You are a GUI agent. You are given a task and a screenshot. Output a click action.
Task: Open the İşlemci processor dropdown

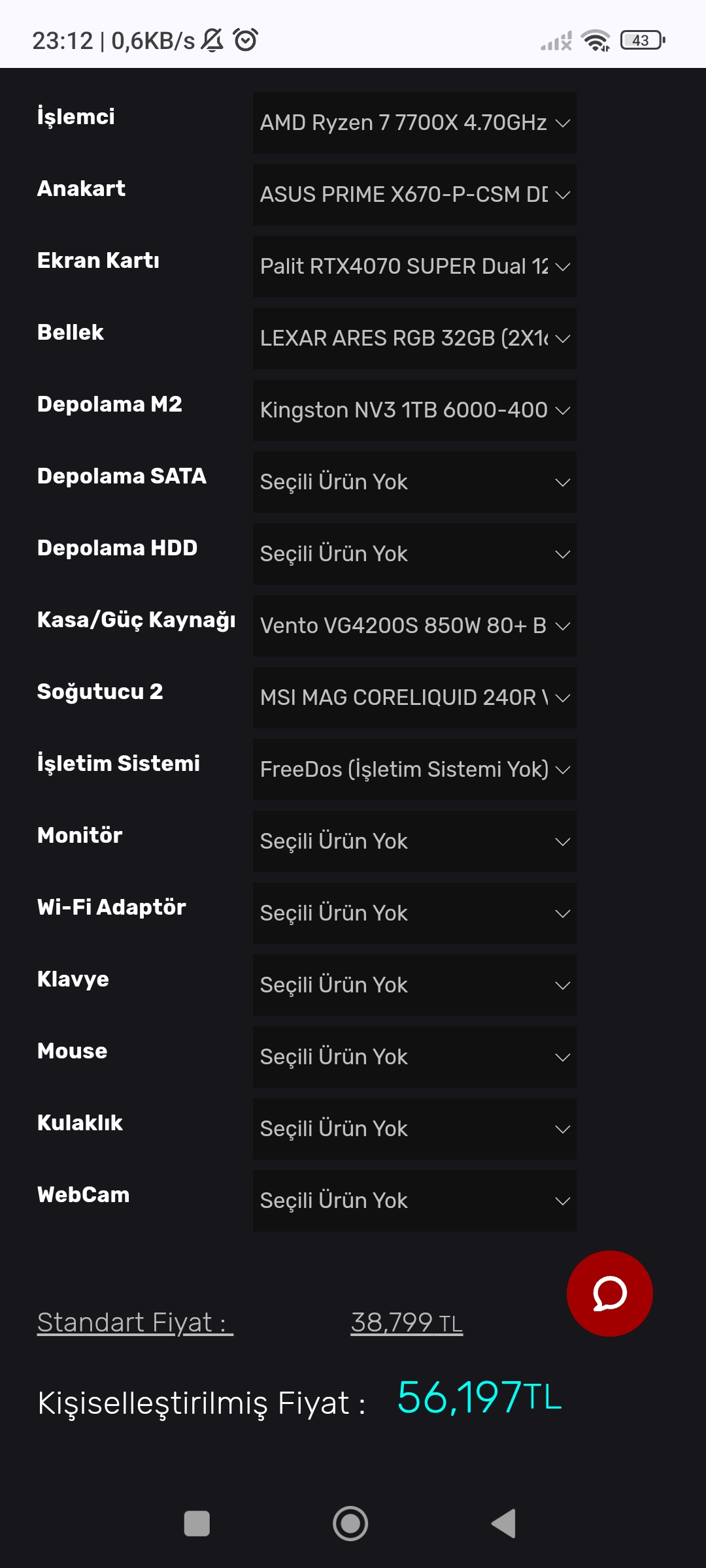[x=414, y=123]
